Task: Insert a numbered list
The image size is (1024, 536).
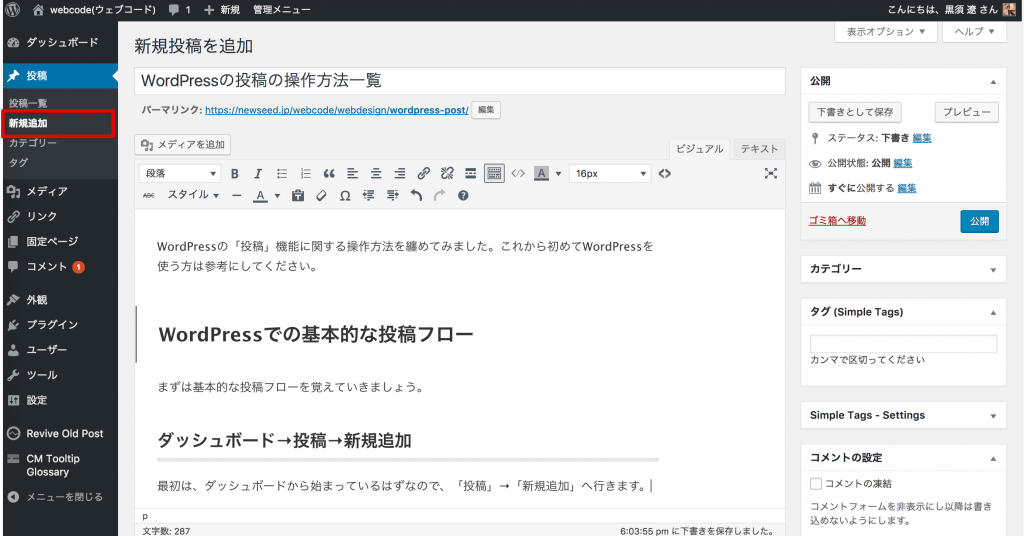Action: coord(306,174)
